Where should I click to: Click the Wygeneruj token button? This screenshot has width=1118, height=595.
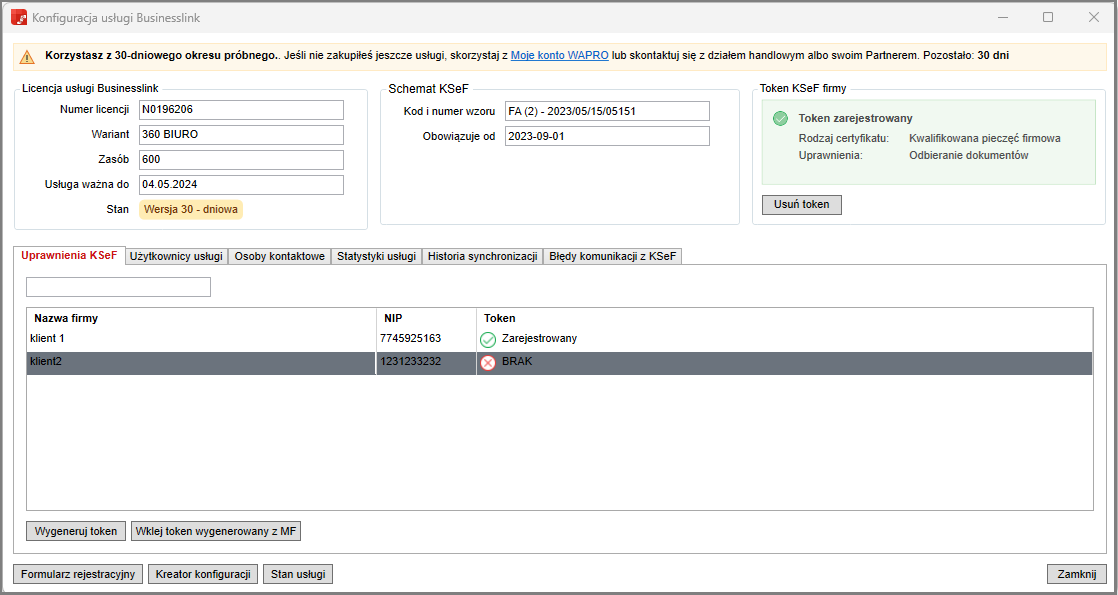pyautogui.click(x=76, y=532)
